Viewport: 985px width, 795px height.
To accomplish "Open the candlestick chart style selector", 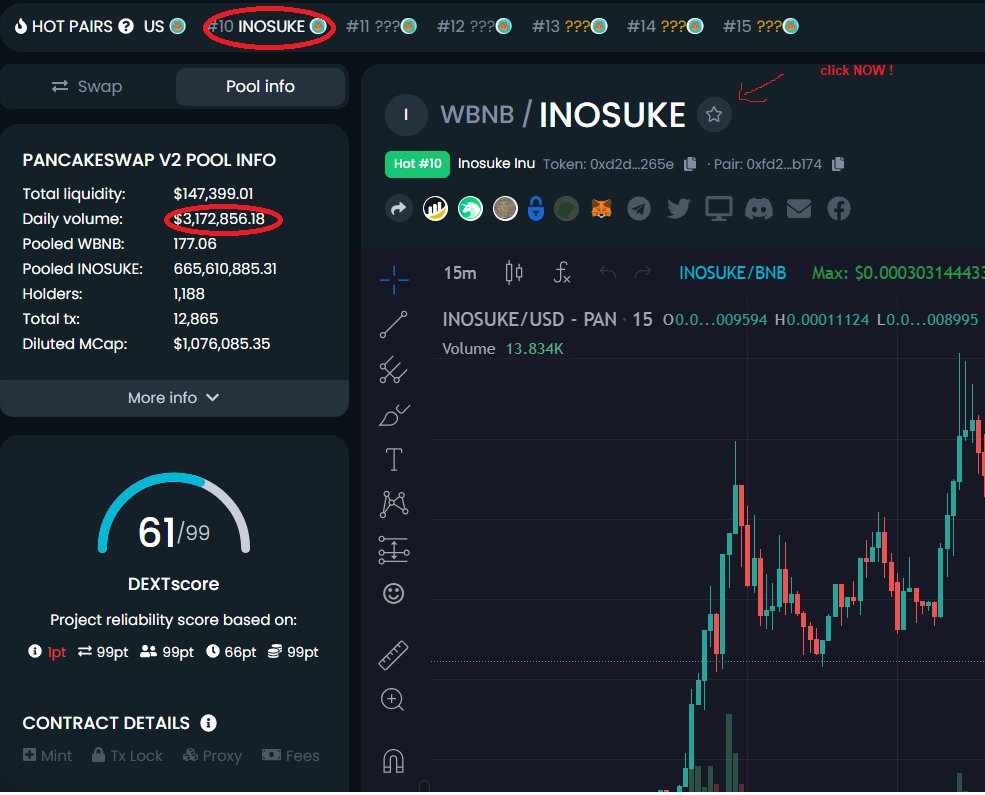I will click(x=514, y=273).
